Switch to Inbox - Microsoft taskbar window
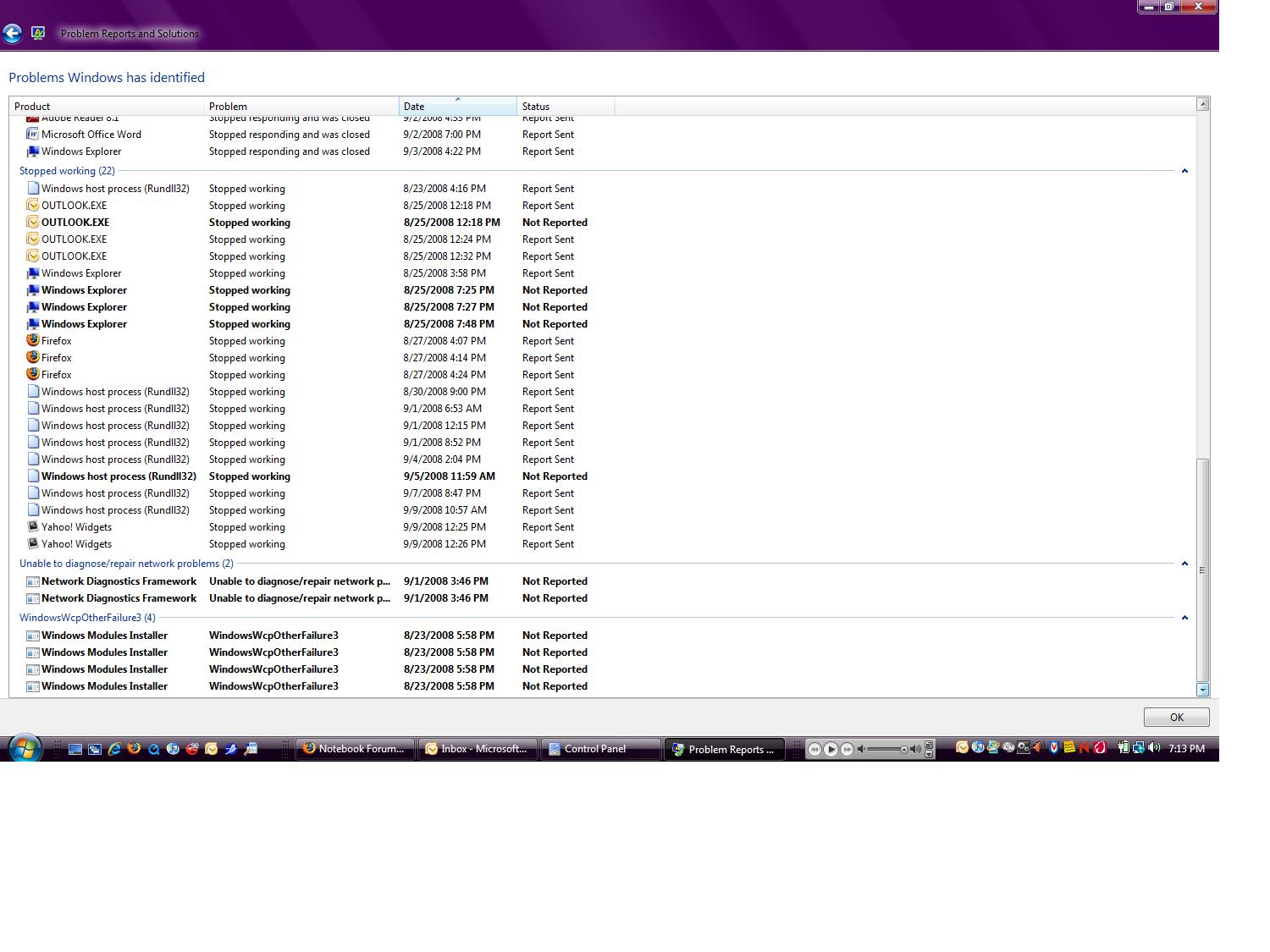This screenshot has height=952, width=1270. pyautogui.click(x=478, y=749)
